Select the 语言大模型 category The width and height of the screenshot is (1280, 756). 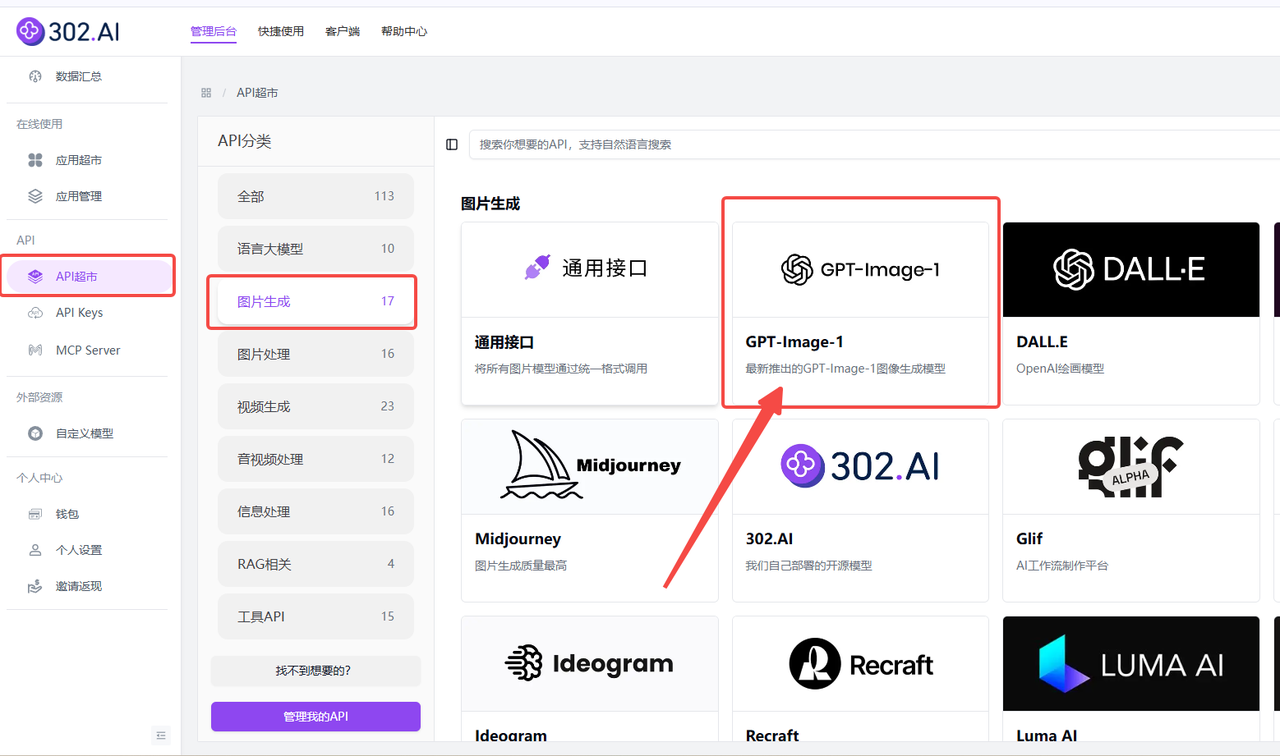(x=316, y=248)
